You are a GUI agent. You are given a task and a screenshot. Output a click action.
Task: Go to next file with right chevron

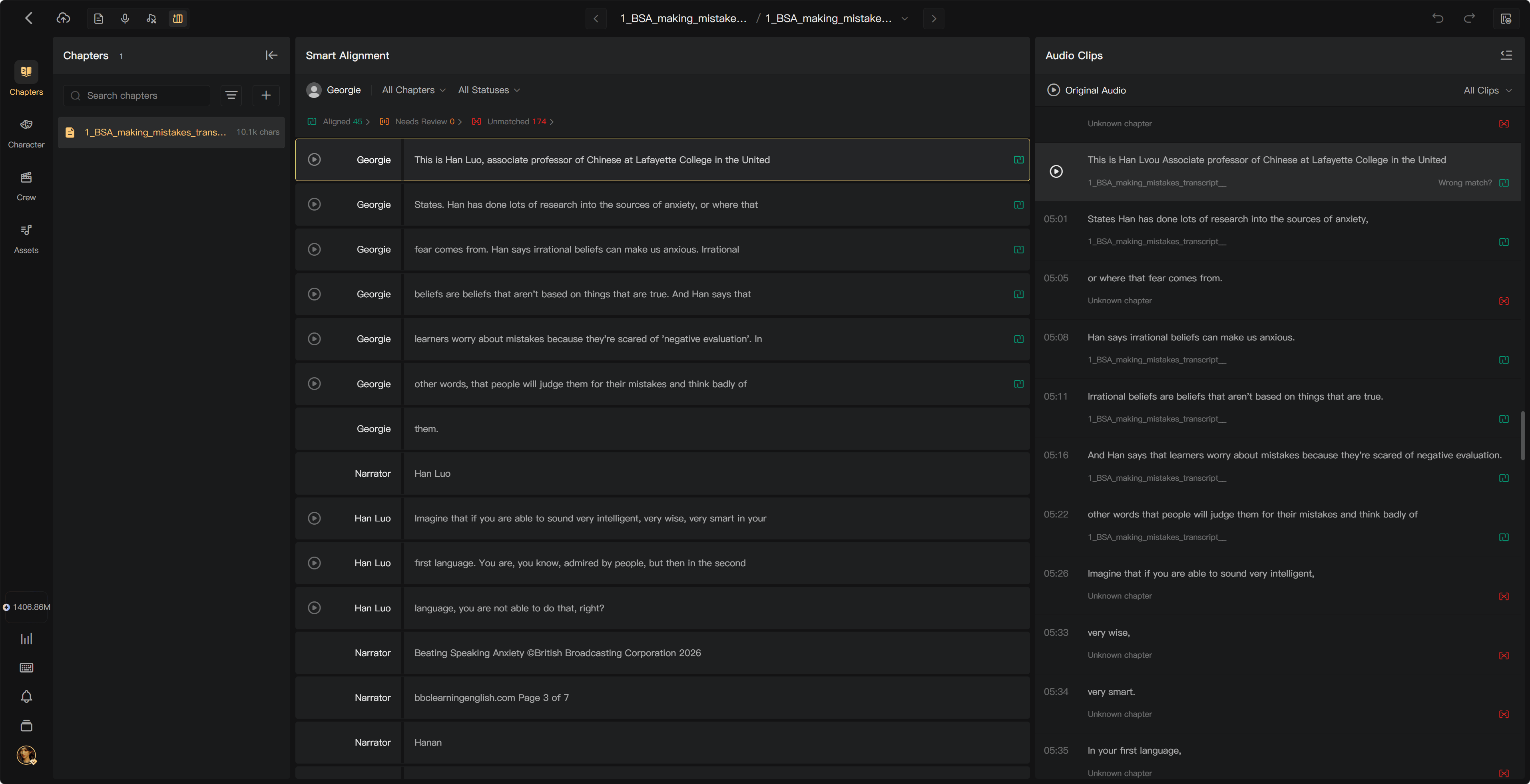(934, 18)
